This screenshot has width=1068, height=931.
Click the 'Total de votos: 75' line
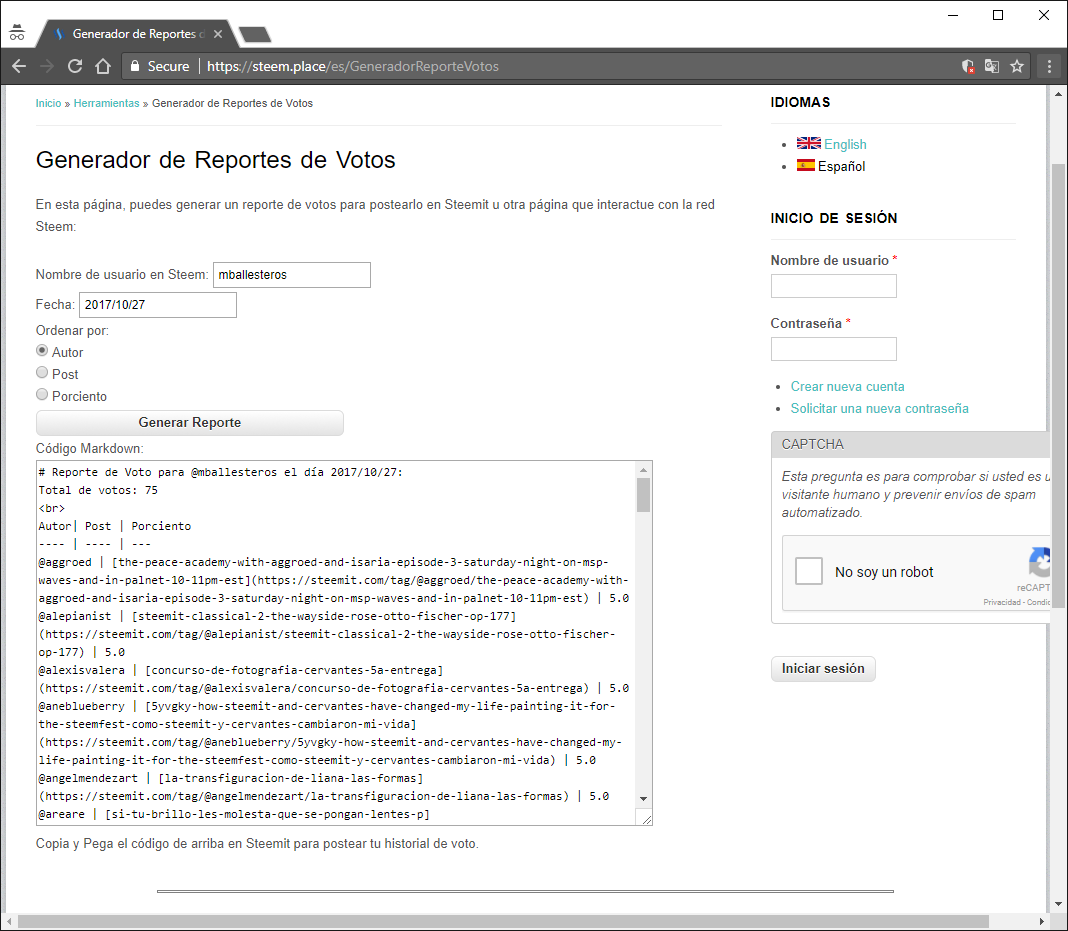coord(98,490)
